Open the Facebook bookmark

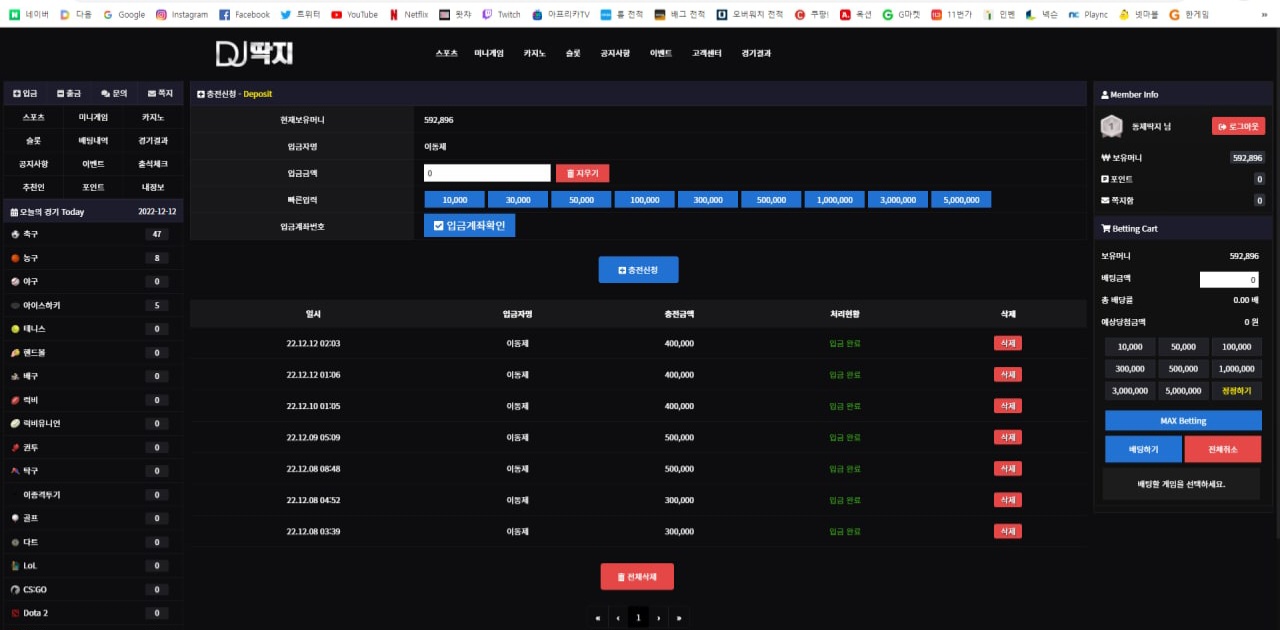245,15
